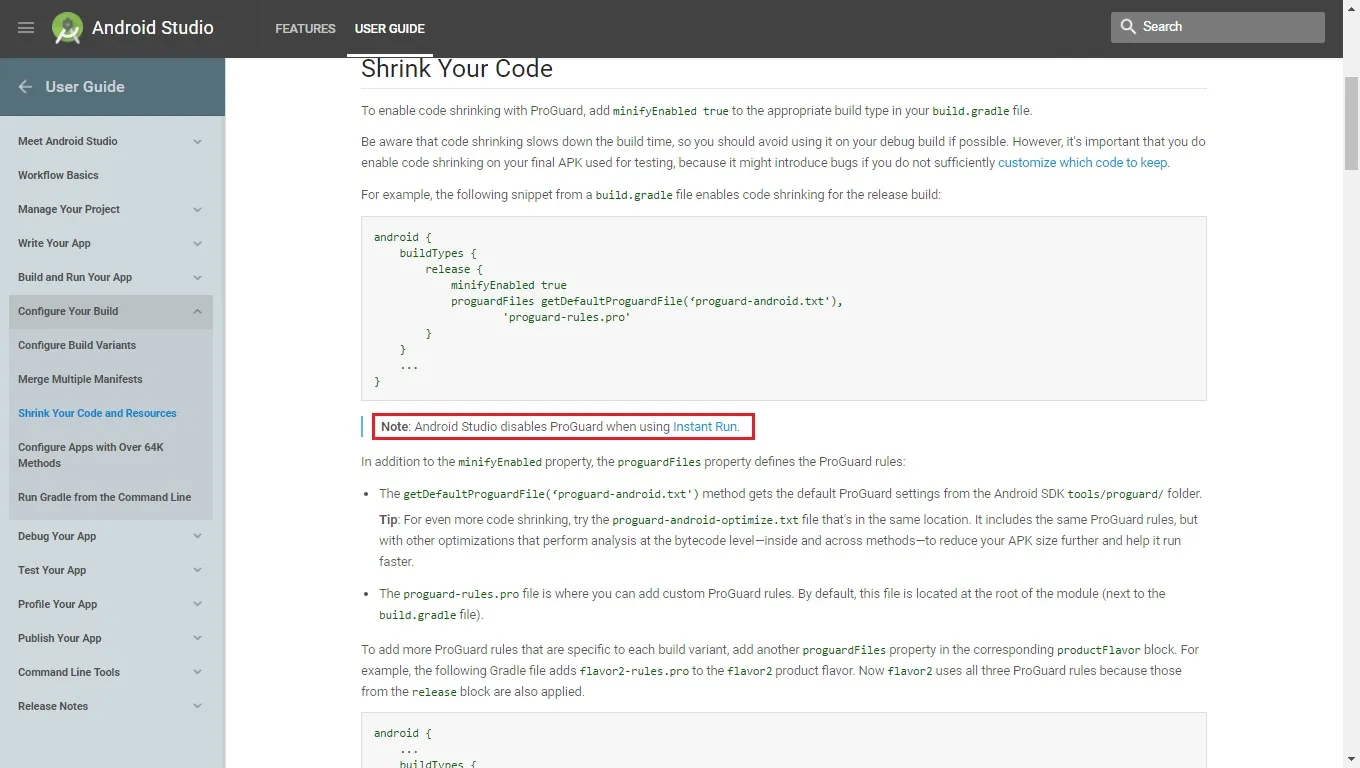Open the Instant Run link
The width and height of the screenshot is (1360, 768).
[705, 427]
